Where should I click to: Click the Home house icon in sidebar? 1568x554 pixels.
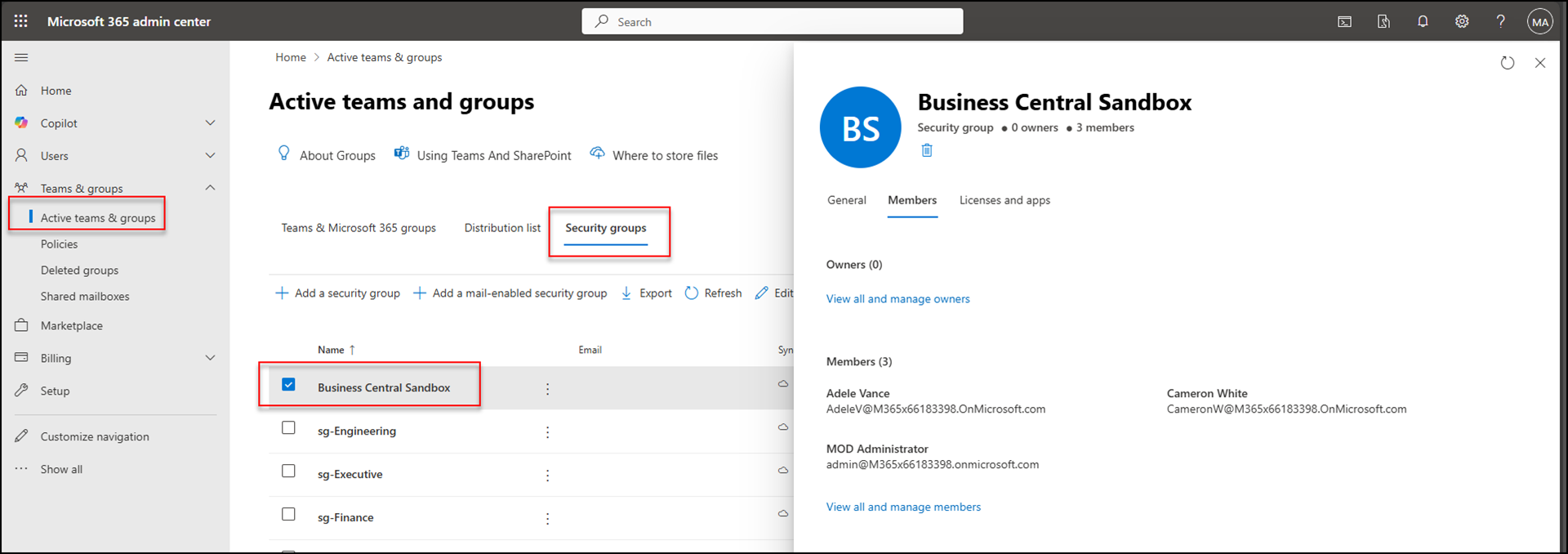[21, 90]
